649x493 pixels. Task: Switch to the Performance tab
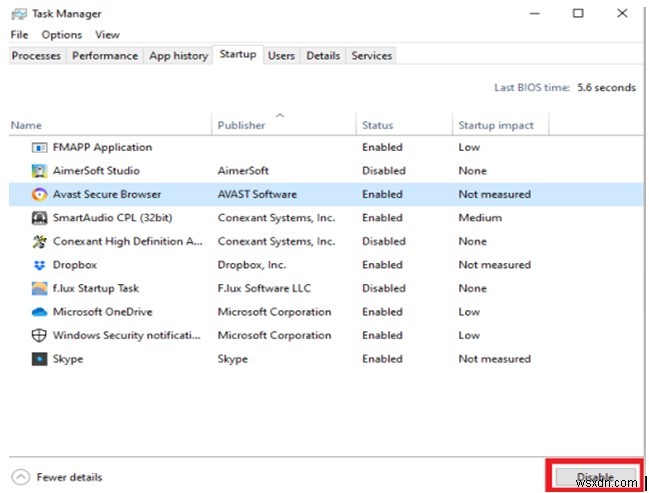(105, 55)
